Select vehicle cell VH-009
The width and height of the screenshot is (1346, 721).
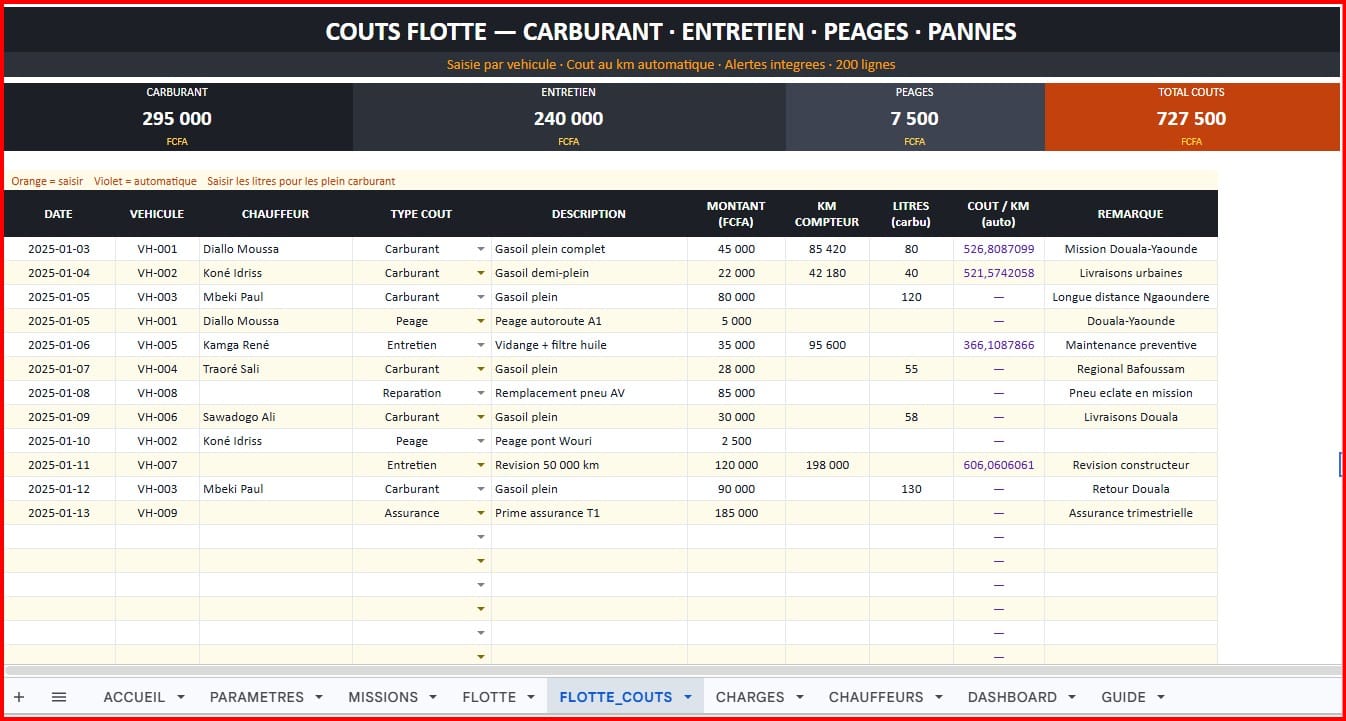pos(157,513)
